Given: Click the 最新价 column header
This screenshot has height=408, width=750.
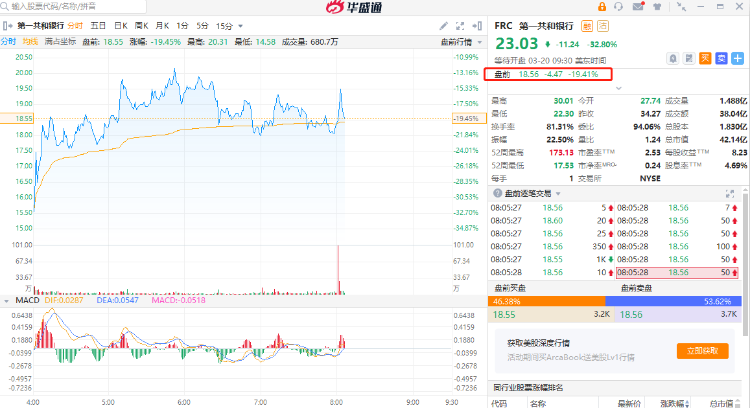Looking at the screenshot, I should tap(629, 404).
